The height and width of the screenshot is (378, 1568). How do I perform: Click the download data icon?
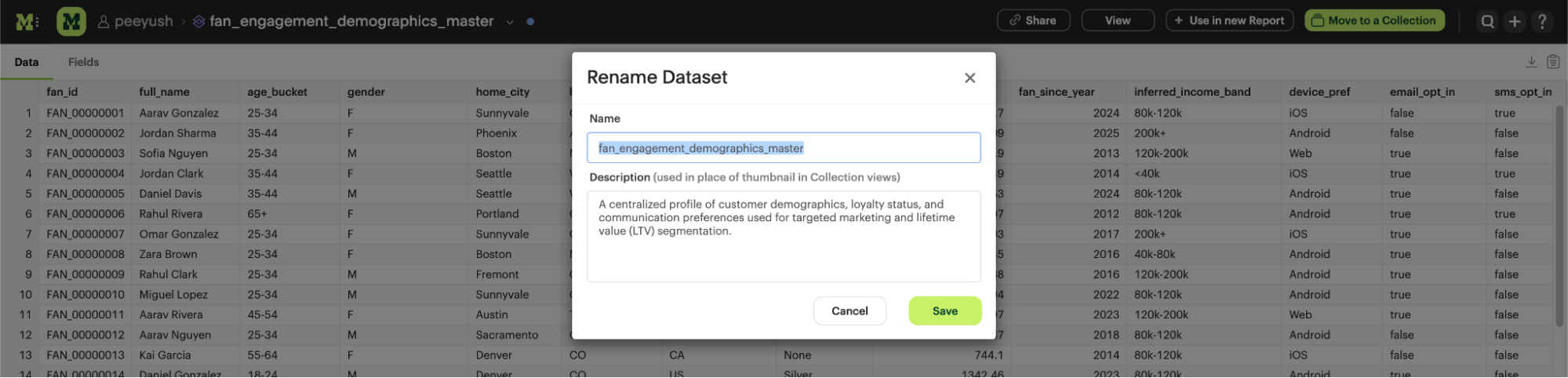tap(1531, 62)
